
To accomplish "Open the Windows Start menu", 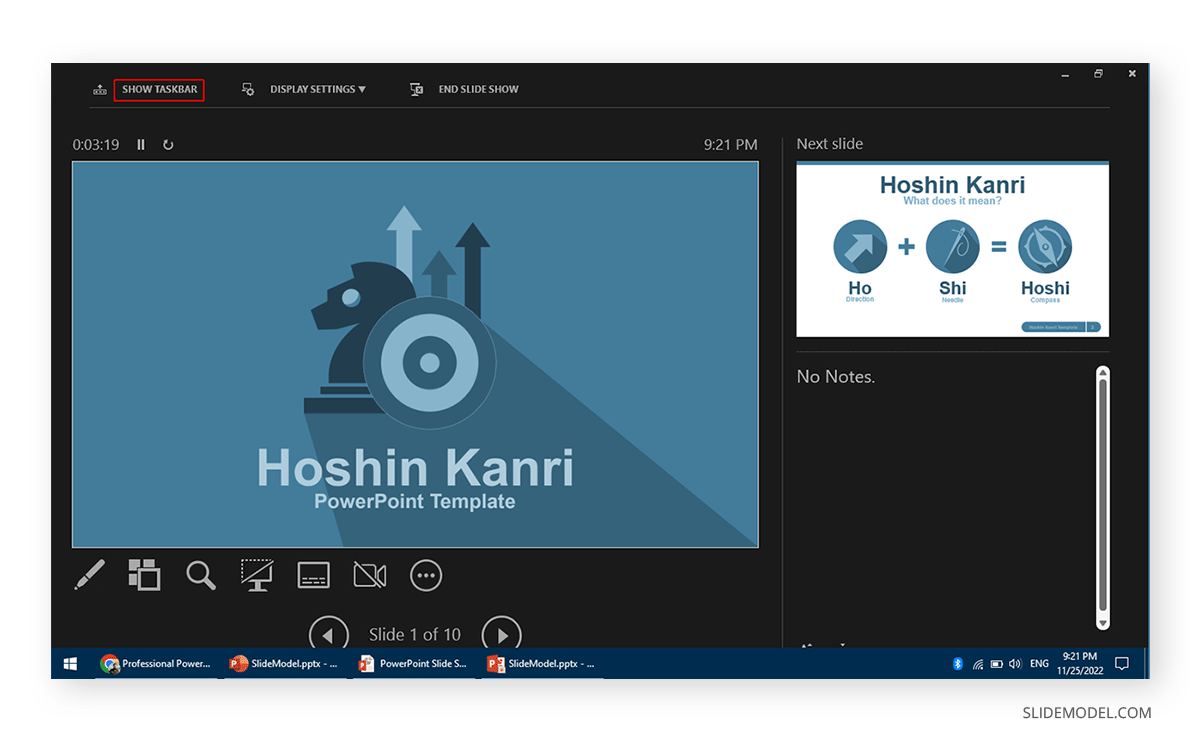I will point(71,663).
